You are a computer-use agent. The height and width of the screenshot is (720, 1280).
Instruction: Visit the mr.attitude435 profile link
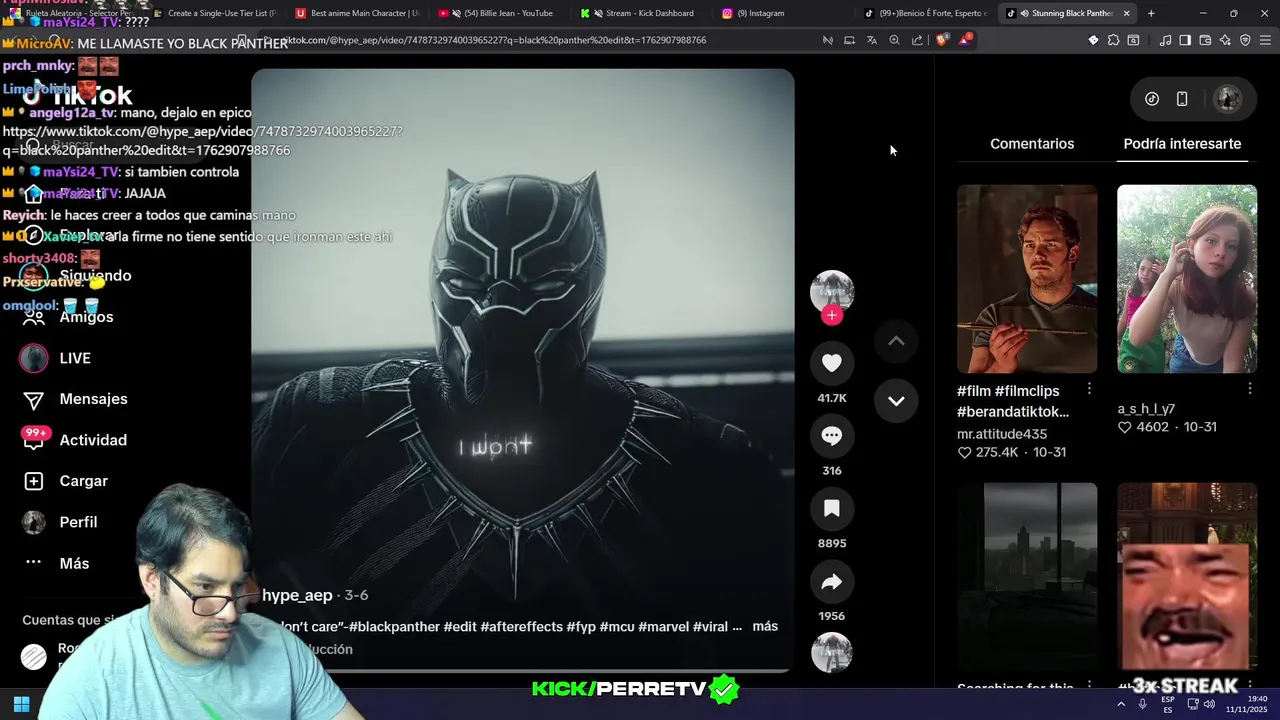(x=1002, y=434)
